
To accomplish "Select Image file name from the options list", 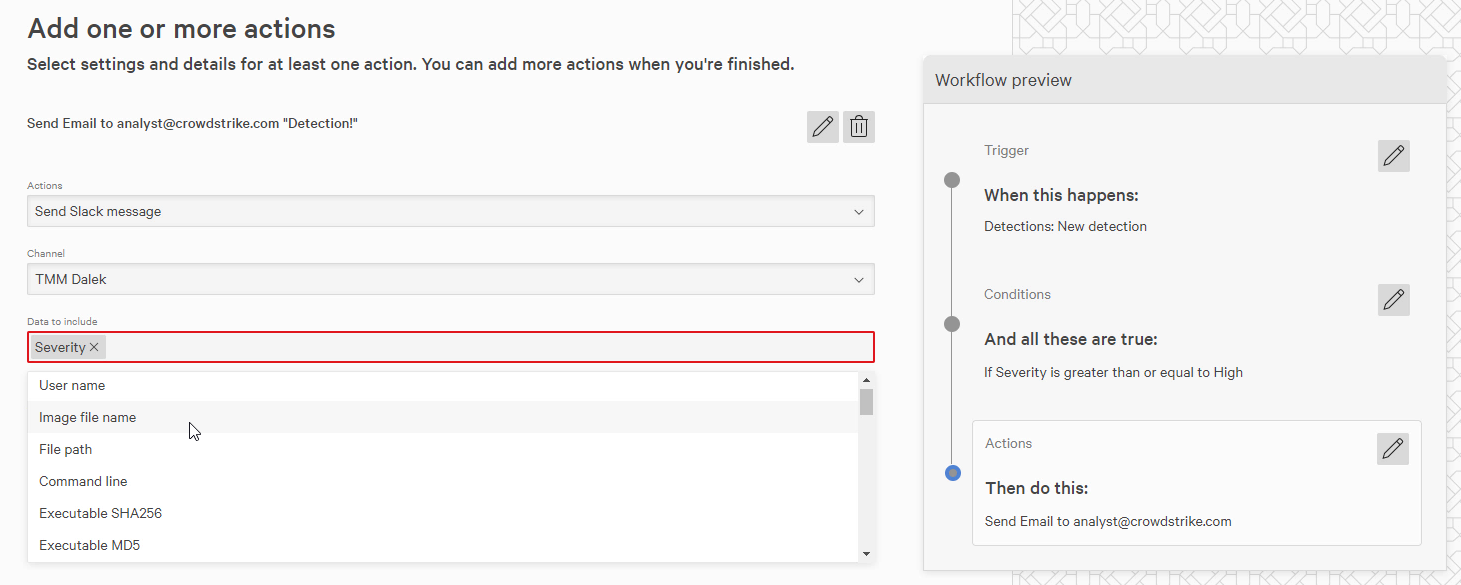I will click(x=87, y=417).
